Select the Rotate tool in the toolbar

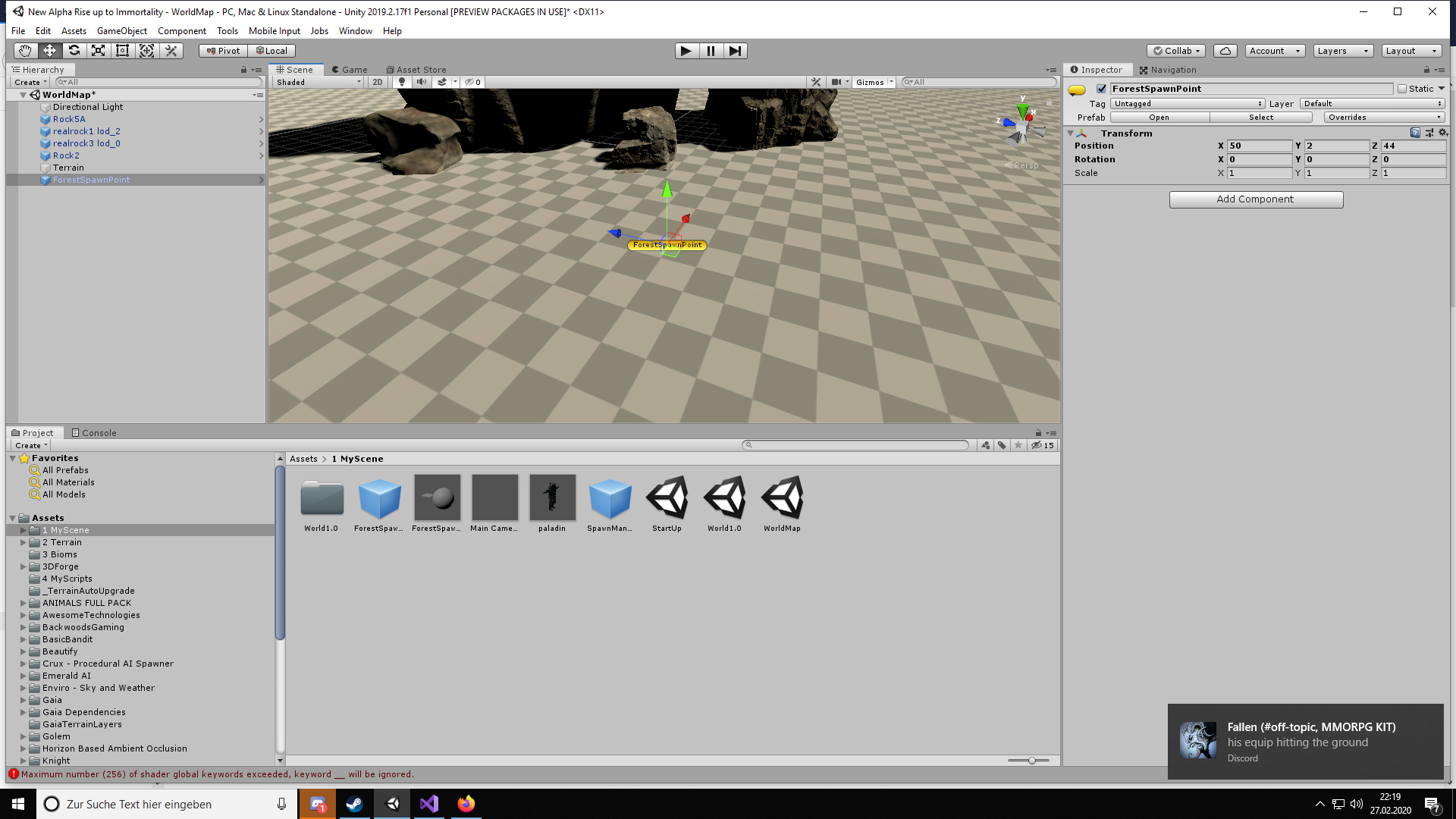(74, 50)
